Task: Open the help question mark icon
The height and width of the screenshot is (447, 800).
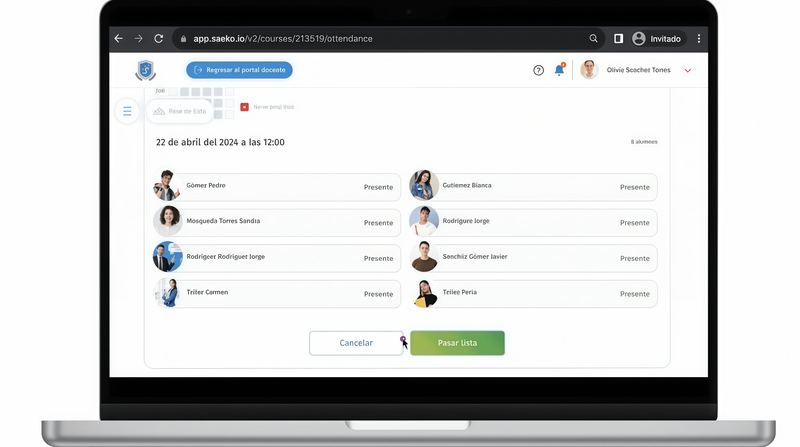Action: [x=538, y=70]
